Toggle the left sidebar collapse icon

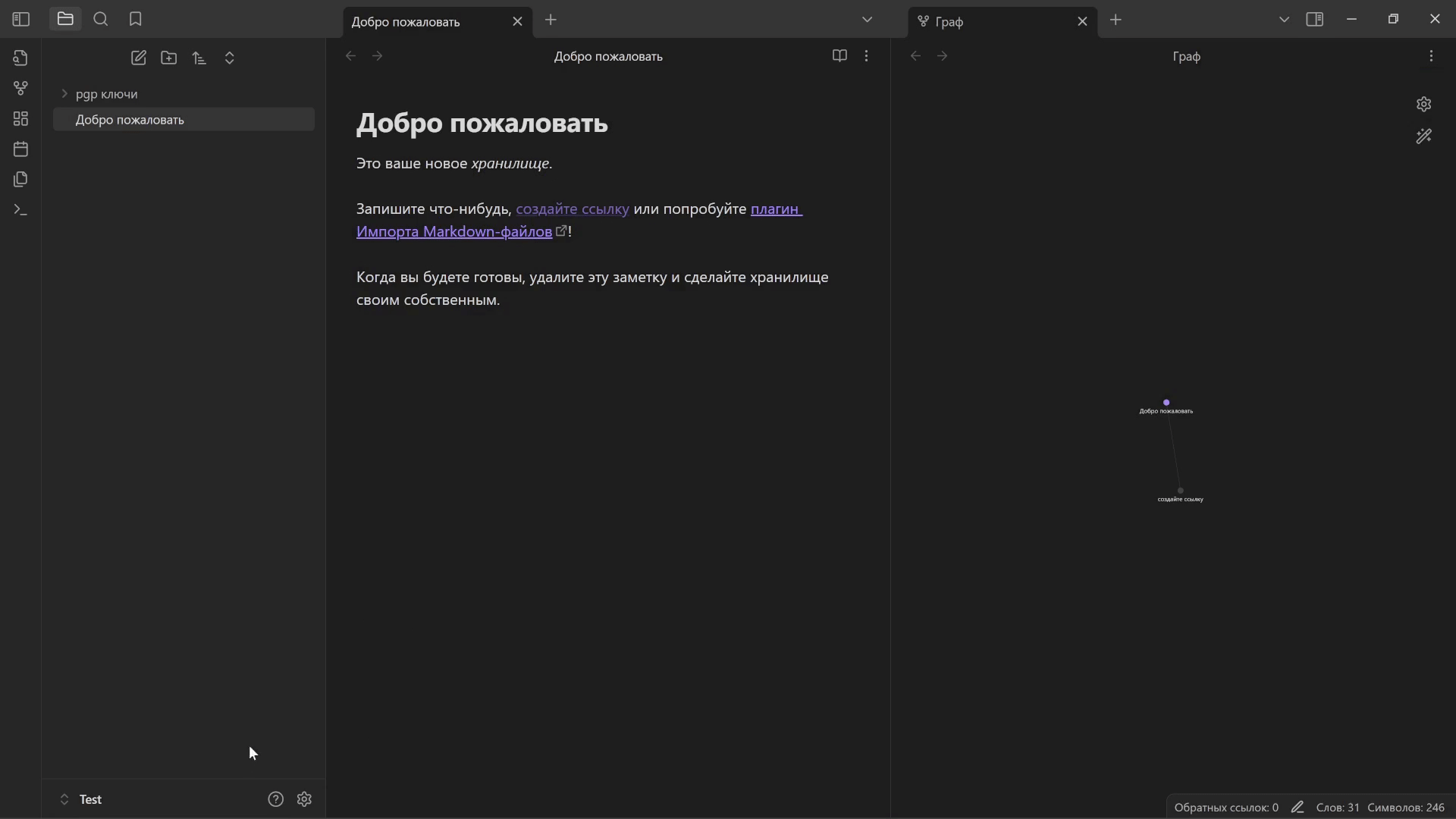[x=21, y=20]
